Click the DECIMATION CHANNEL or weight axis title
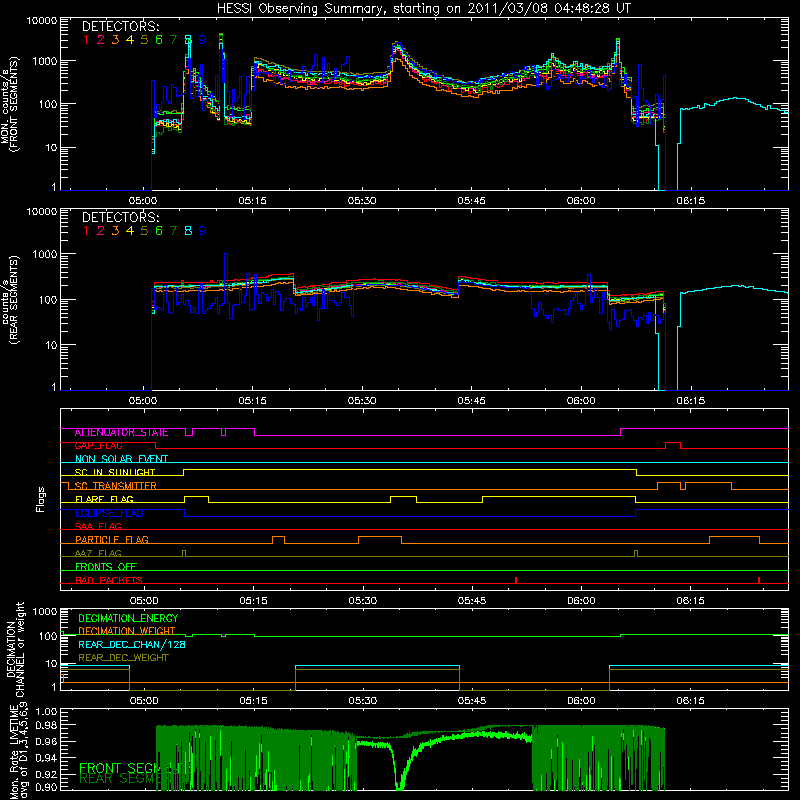The width and height of the screenshot is (800, 800). pyautogui.click(x=14, y=649)
